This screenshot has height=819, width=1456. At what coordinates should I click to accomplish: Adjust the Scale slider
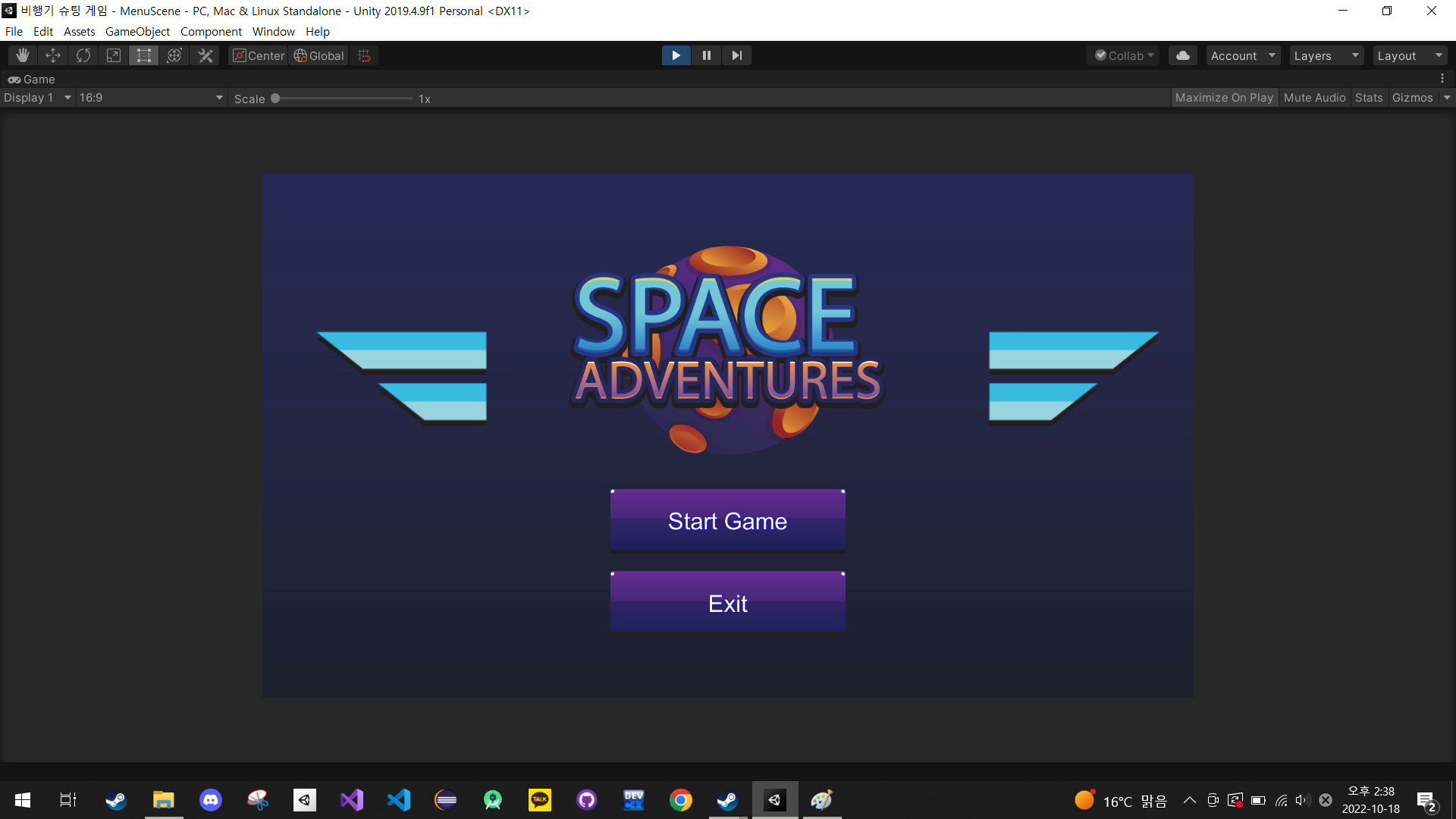coord(275,97)
